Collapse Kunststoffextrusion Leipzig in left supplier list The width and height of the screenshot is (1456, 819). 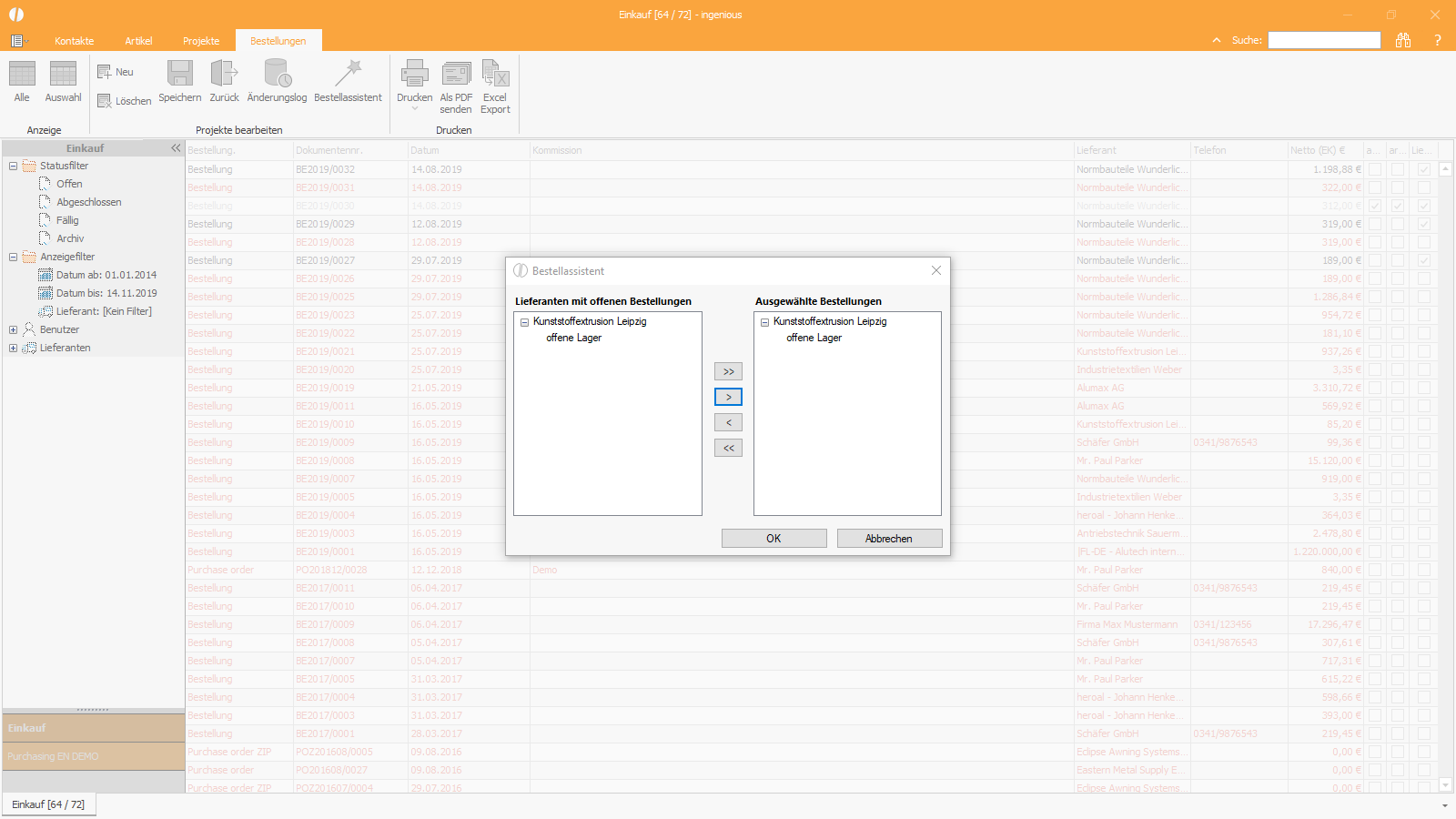coord(524,322)
